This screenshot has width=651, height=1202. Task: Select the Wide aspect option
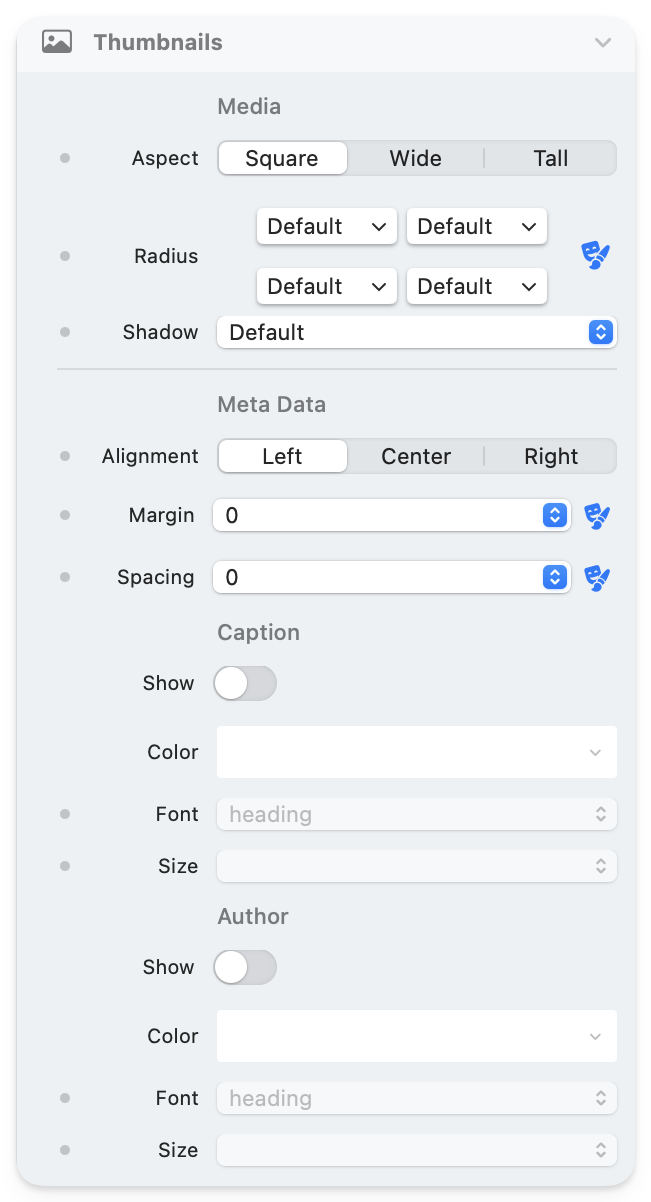click(x=415, y=158)
